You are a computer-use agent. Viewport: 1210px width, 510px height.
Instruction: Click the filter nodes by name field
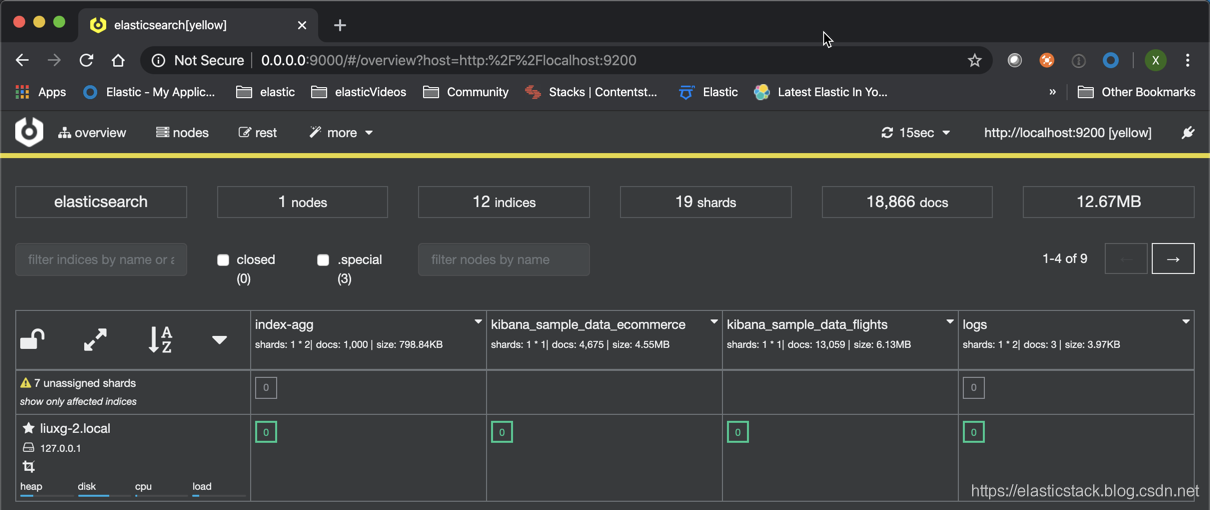click(503, 259)
